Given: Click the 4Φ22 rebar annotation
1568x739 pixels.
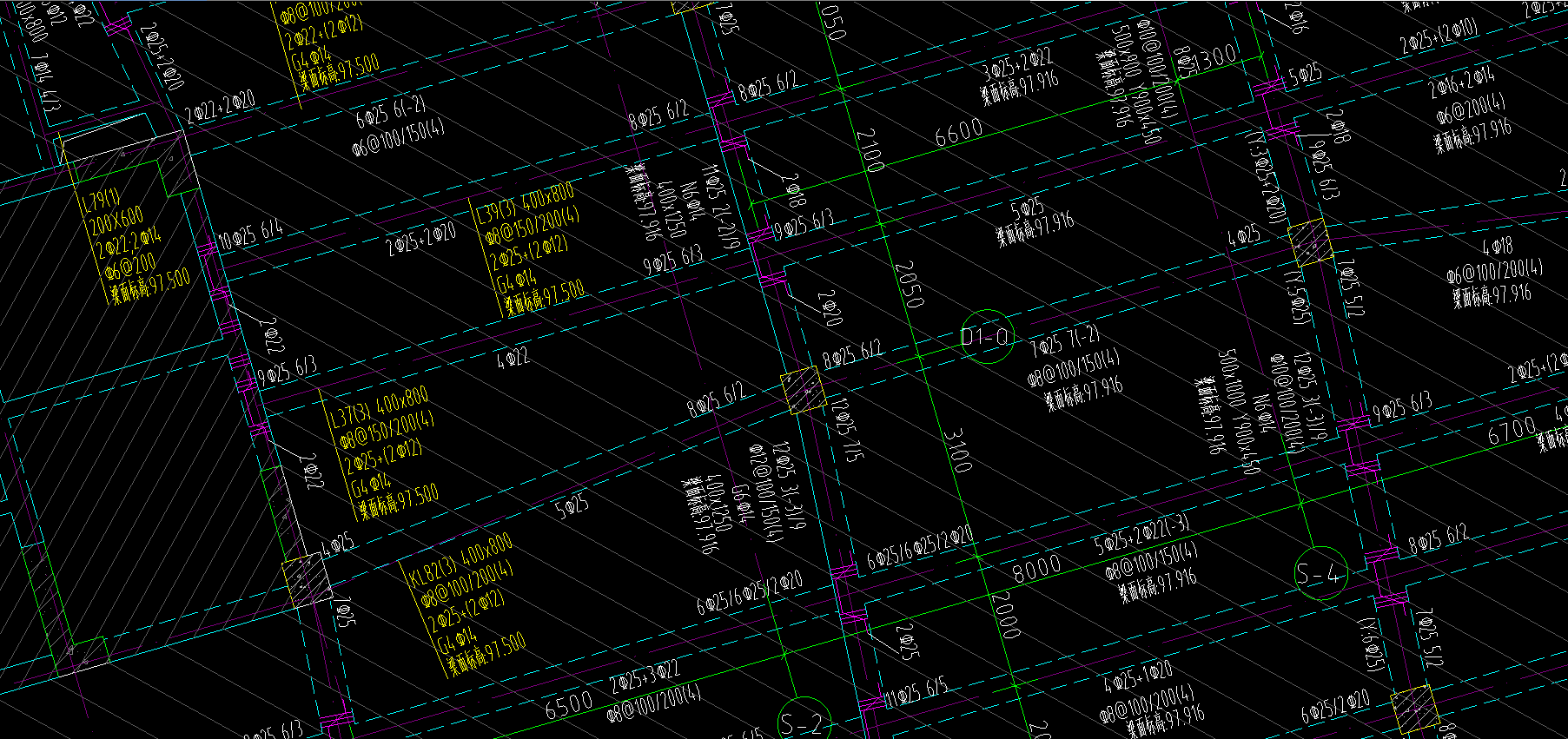Looking at the screenshot, I should 513,358.
